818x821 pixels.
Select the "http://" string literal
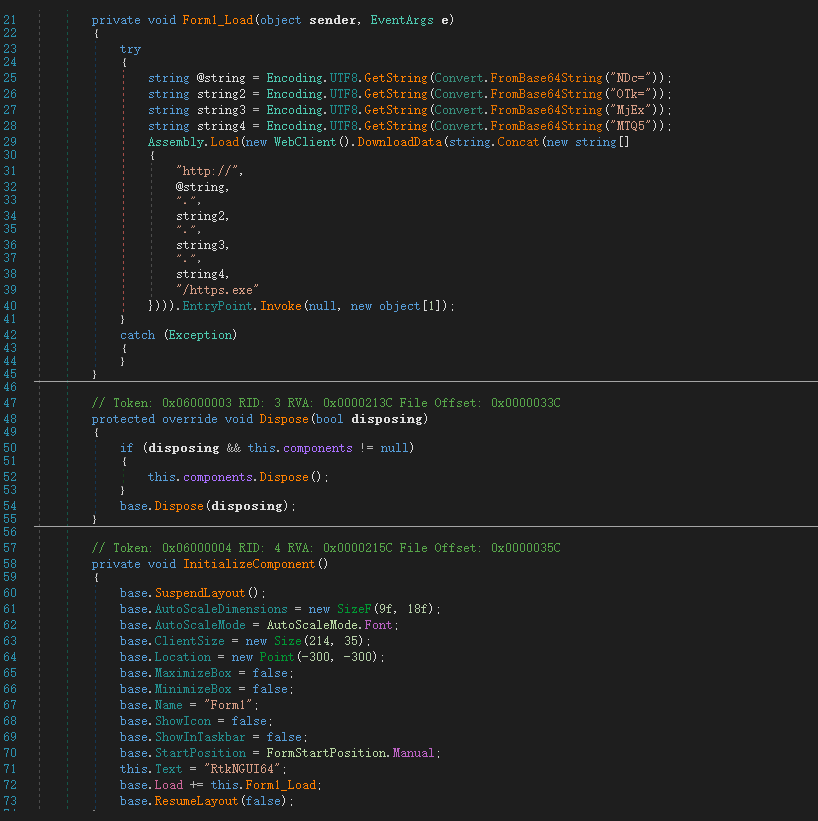(x=207, y=171)
